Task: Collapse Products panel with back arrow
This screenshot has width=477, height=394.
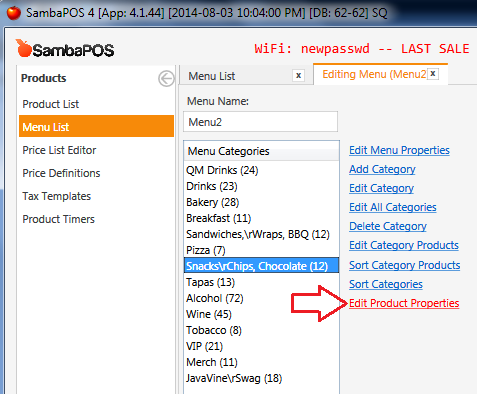Action: pos(166,79)
